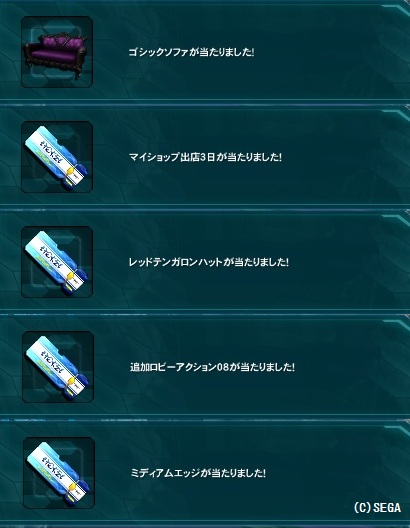Viewport: 410px width, 528px height.
Task: Select the ticket icon beside マイショップ出店3日
Action: point(57,157)
